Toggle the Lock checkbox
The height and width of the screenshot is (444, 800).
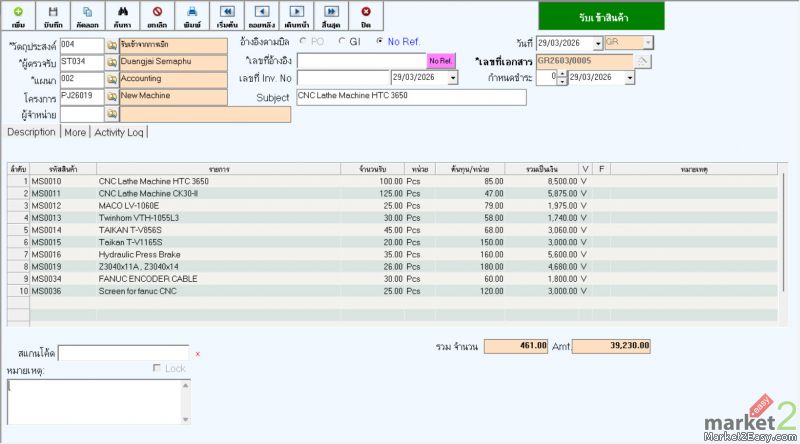point(157,369)
